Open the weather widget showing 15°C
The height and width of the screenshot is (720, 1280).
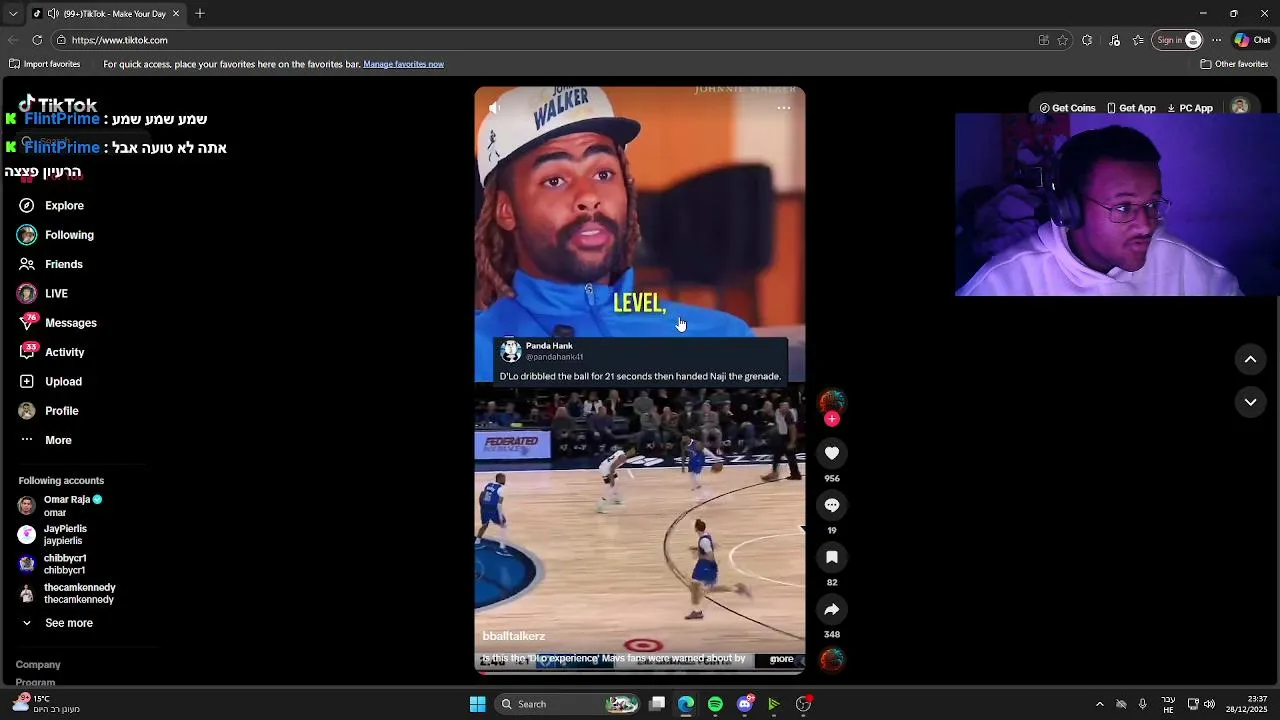(x=46, y=704)
